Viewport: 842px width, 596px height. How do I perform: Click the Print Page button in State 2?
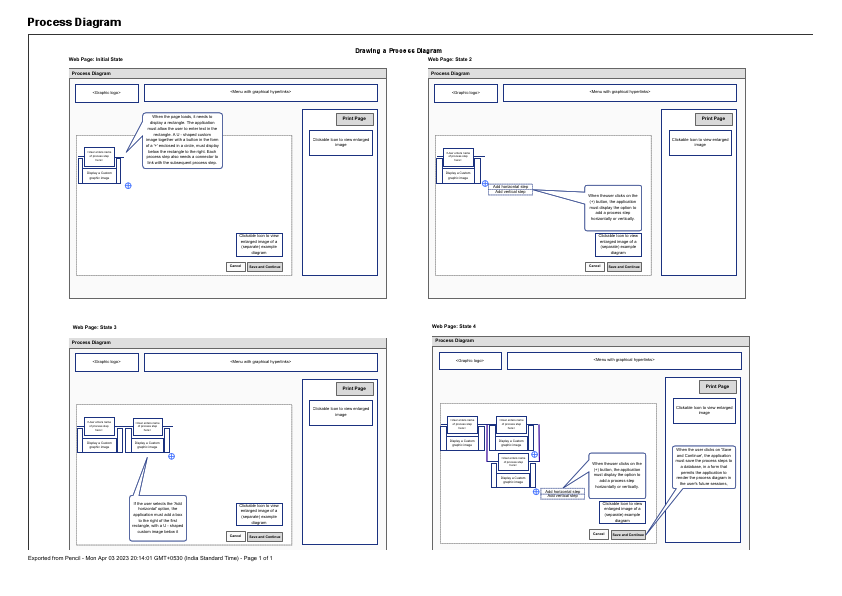click(x=713, y=119)
